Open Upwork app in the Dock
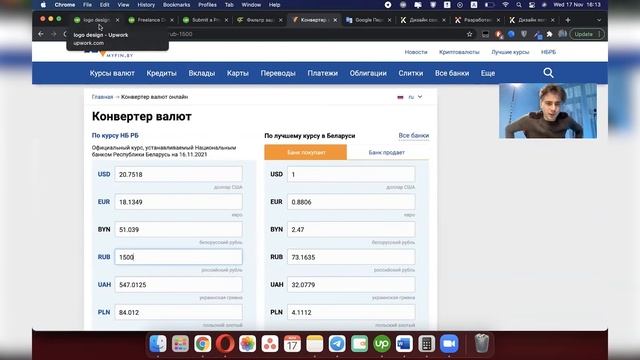The height and width of the screenshot is (360, 640). click(382, 344)
